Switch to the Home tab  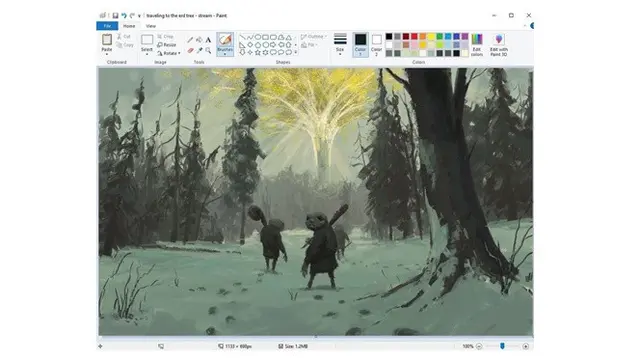(129, 26)
